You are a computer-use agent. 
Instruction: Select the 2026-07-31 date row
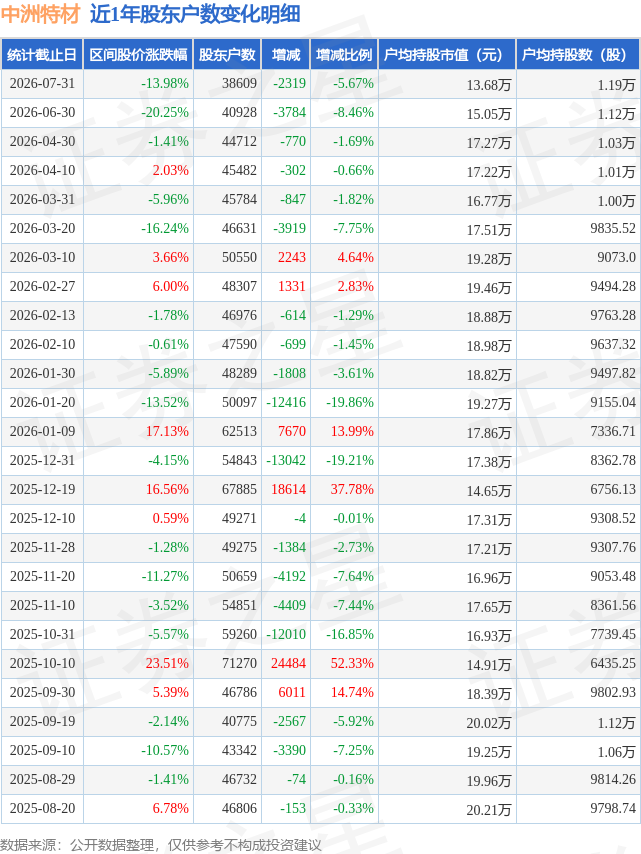[320, 84]
